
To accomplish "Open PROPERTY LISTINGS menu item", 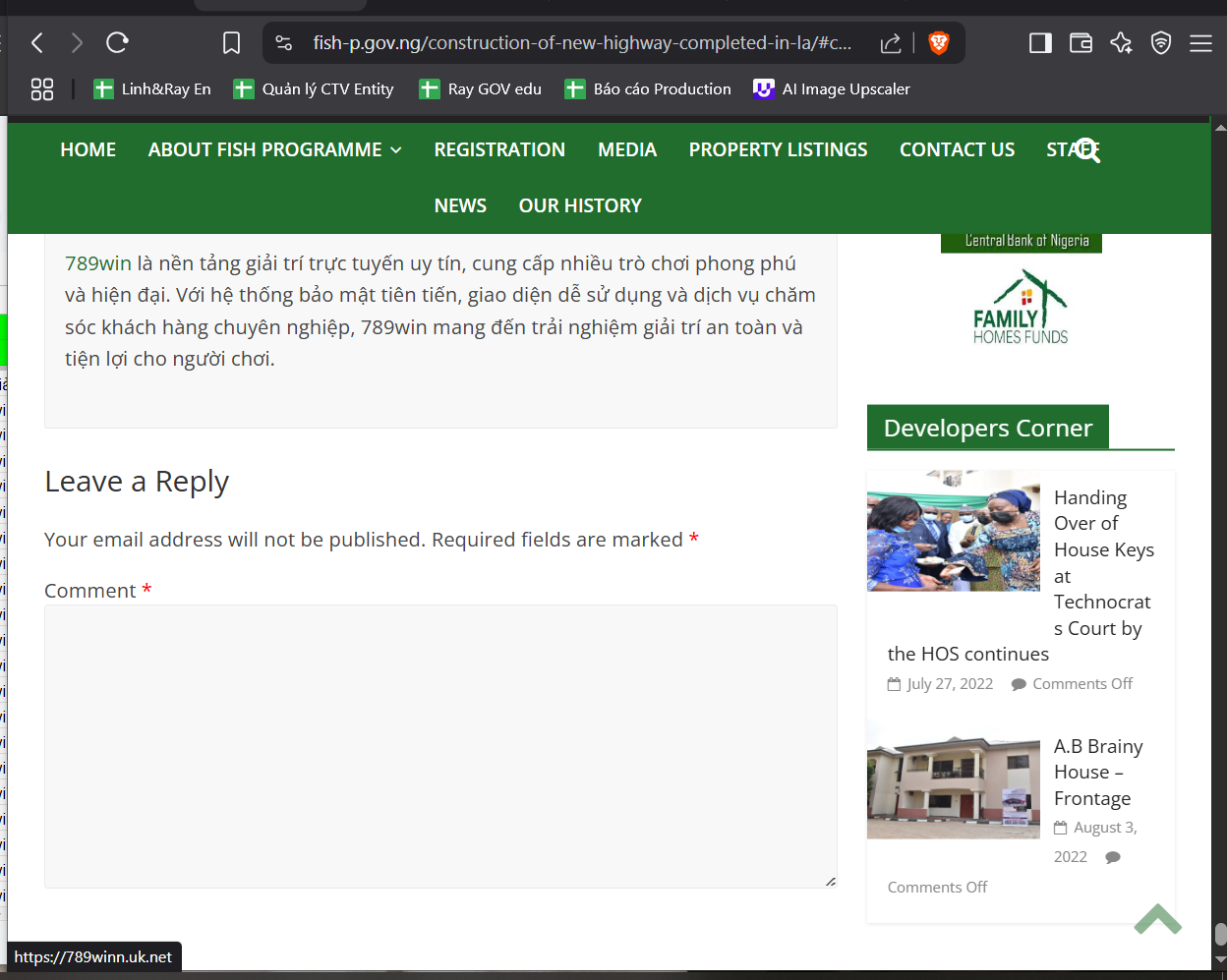I will pos(778,149).
